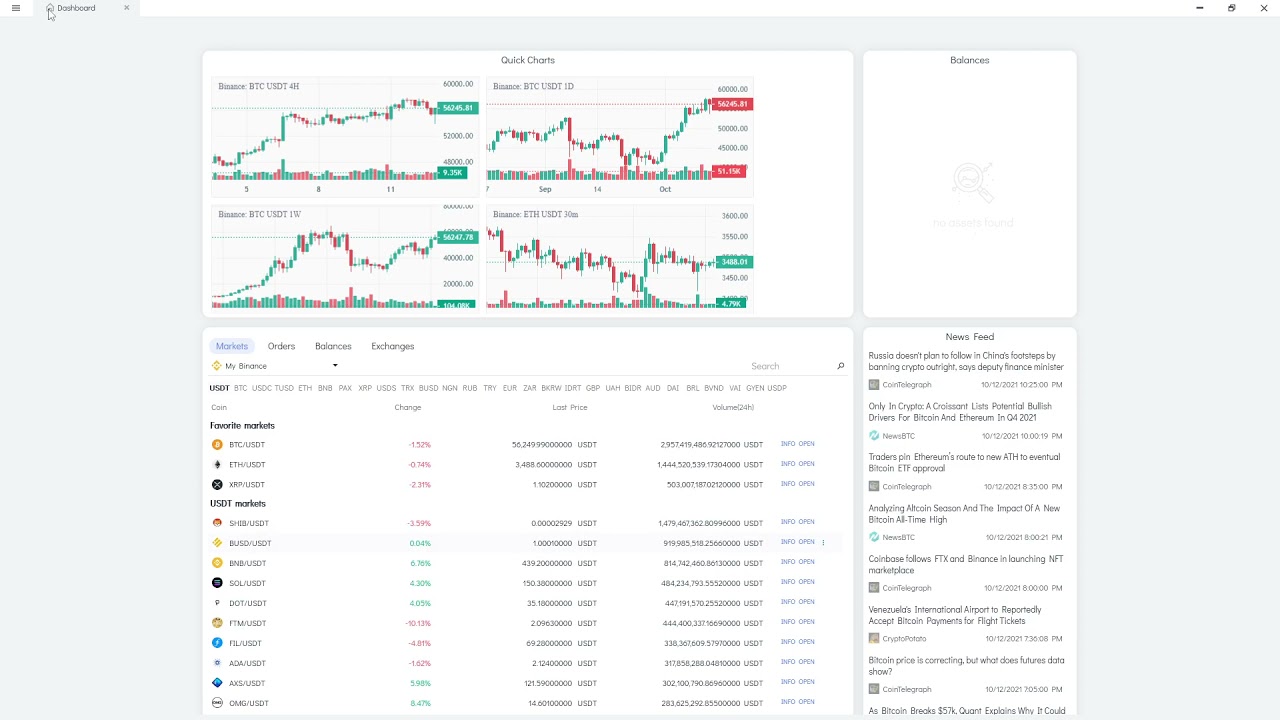Switch to the Markets tab
Viewport: 1280px width, 720px height.
click(x=232, y=346)
